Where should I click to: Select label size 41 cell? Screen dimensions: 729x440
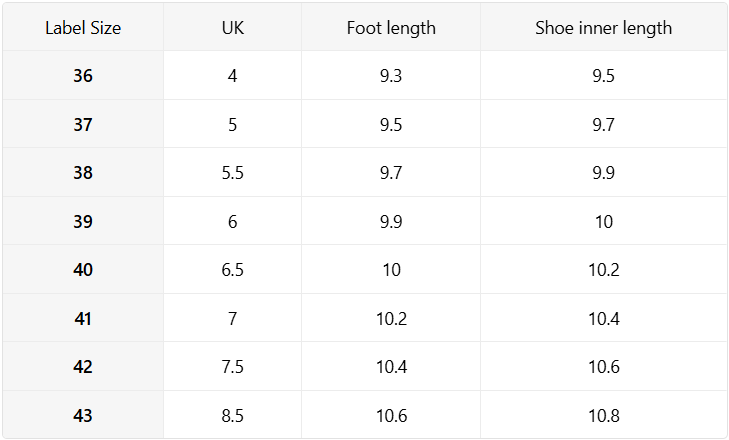[x=83, y=319]
